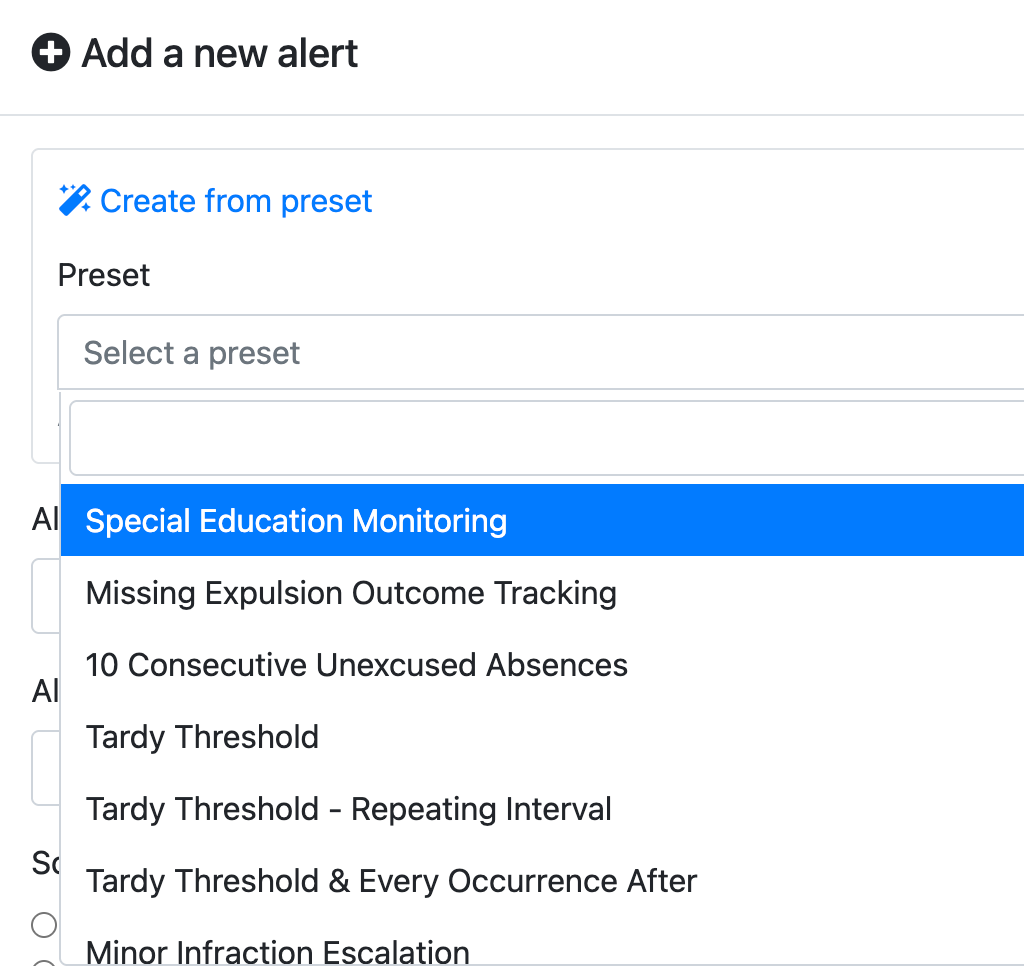
Task: Select the first radio button at bottom left
Action: coord(44,925)
